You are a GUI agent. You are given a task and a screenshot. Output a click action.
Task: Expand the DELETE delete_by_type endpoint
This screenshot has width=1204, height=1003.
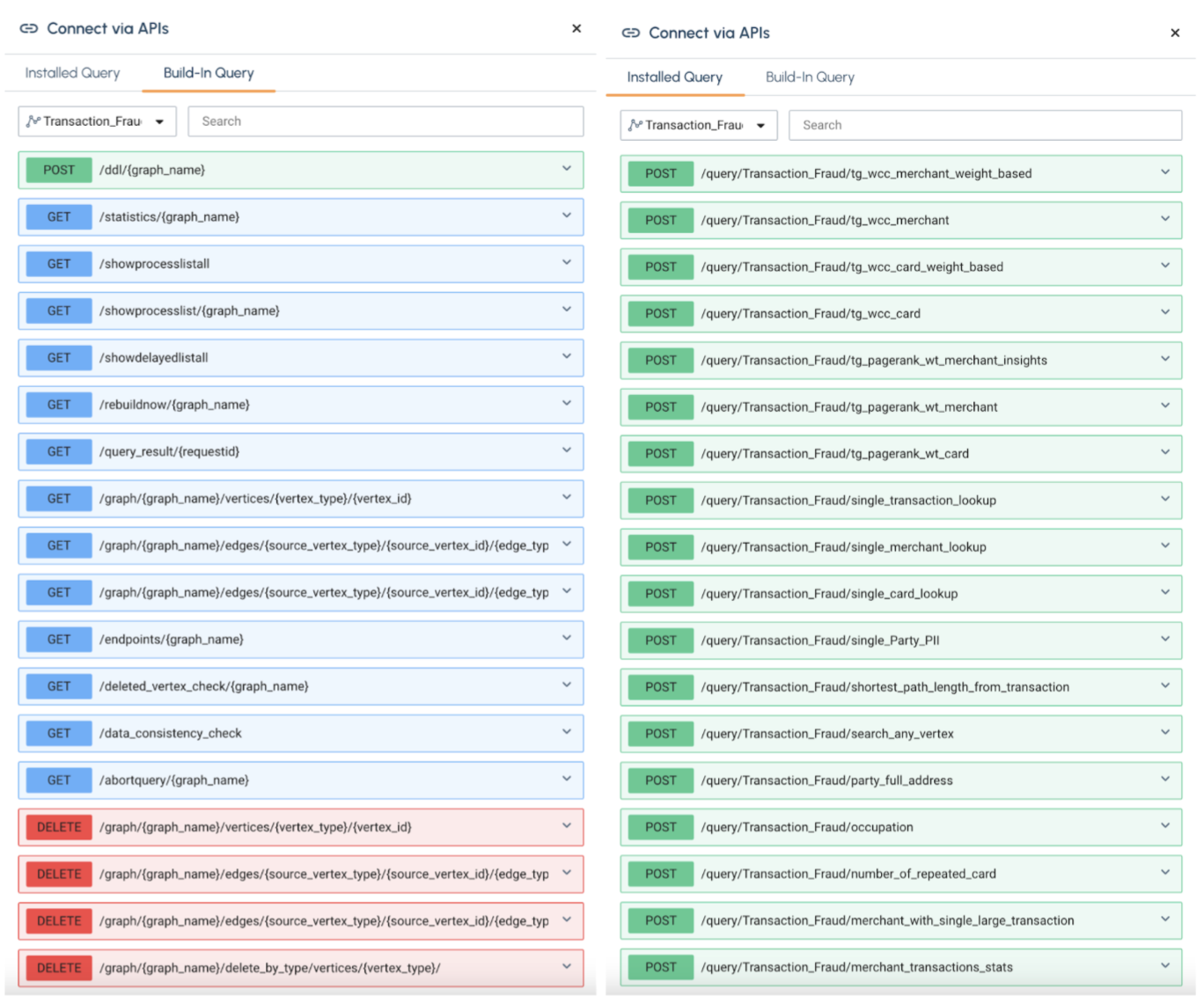[567, 966]
